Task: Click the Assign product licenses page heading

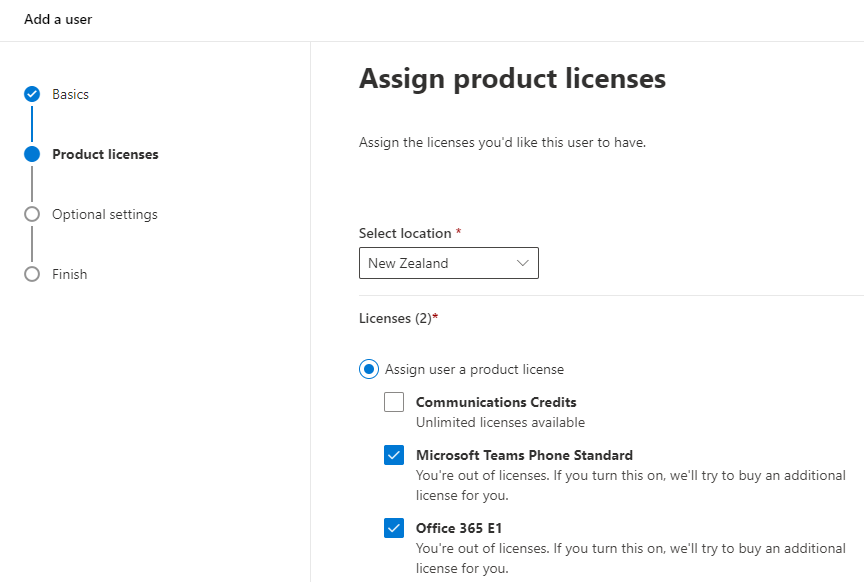Action: coord(512,79)
